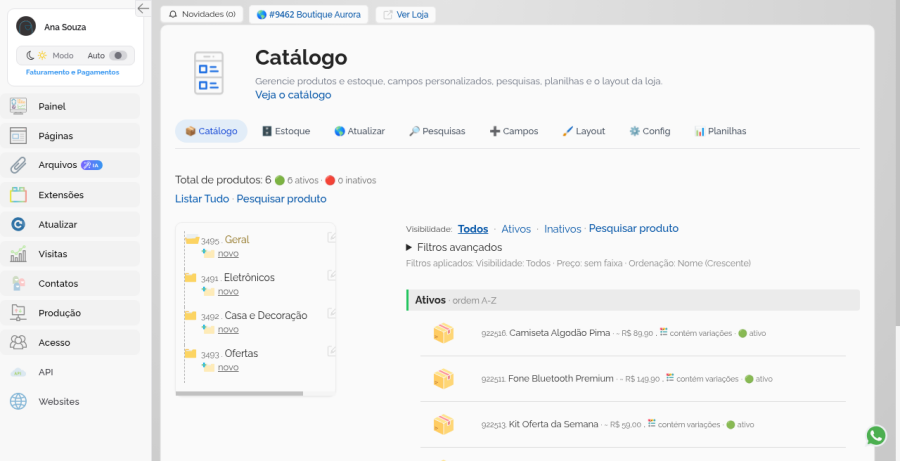
Task: Click novo under Casa e Decoração
Action: pos(228,329)
